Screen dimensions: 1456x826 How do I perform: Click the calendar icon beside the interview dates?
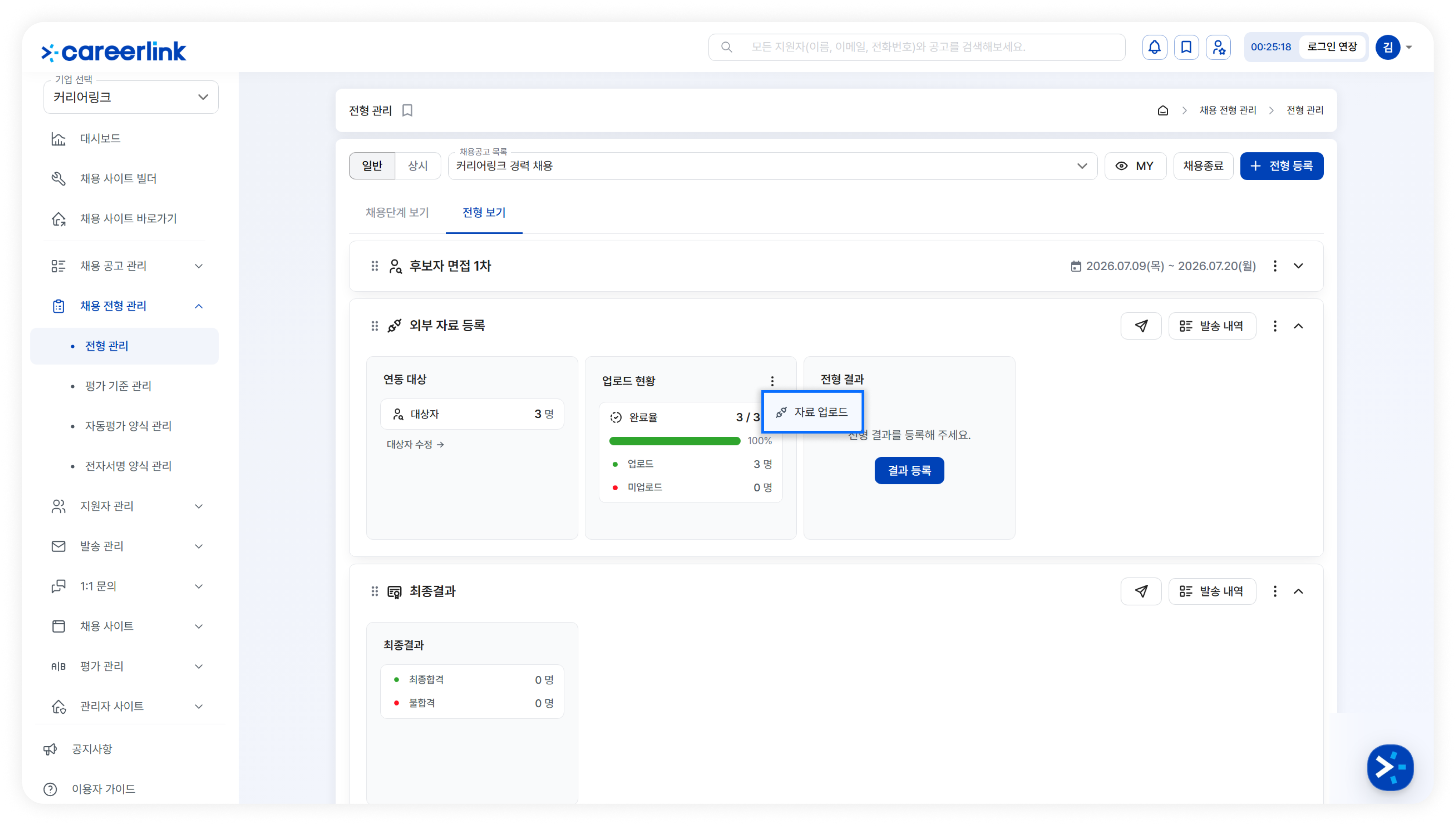[1076, 266]
